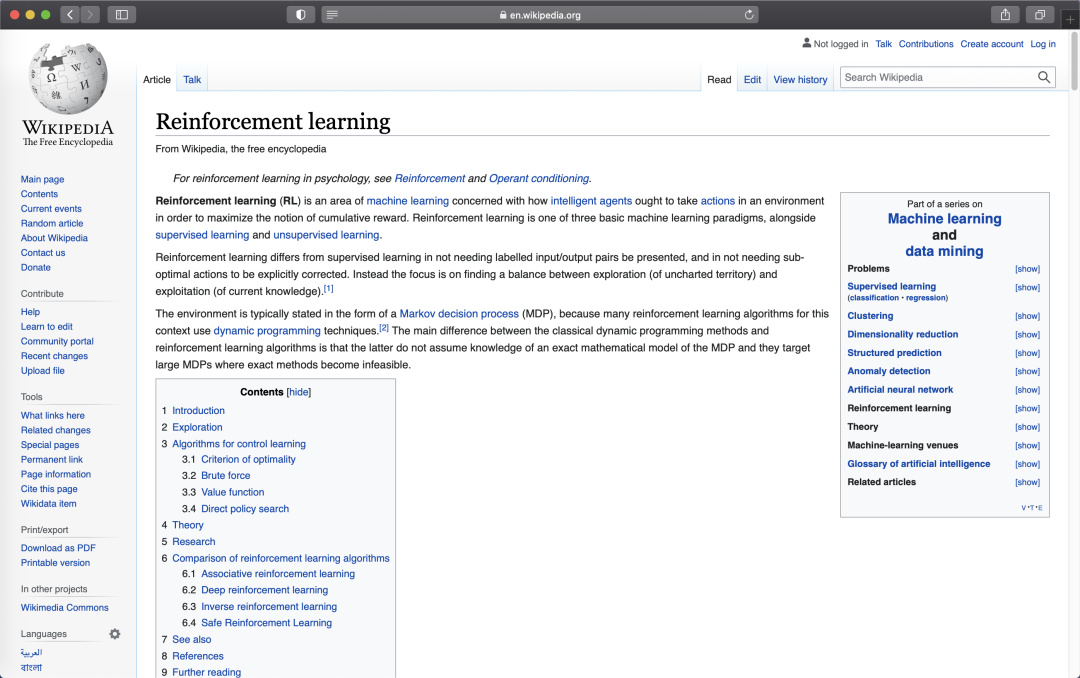Show the Reinforcement learning section
Viewport: 1080px width, 678px height.
(x=1027, y=409)
